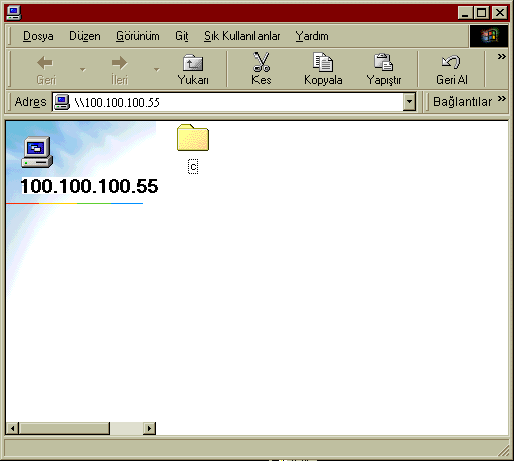
Task: Click the Bağlantılar links label
Action: coord(462,102)
